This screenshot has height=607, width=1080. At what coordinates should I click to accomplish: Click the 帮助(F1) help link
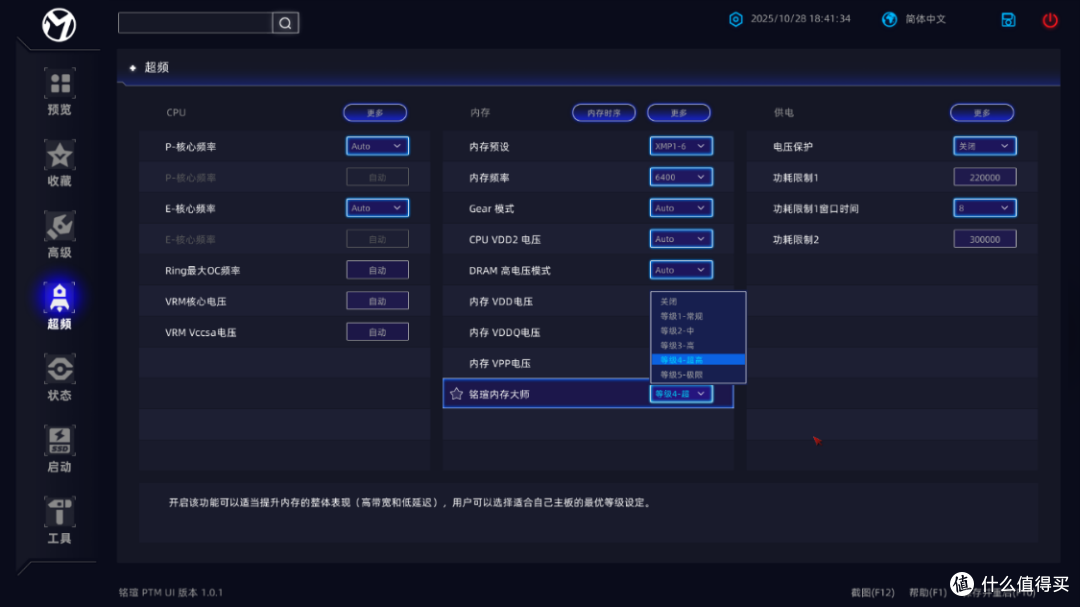click(x=927, y=593)
